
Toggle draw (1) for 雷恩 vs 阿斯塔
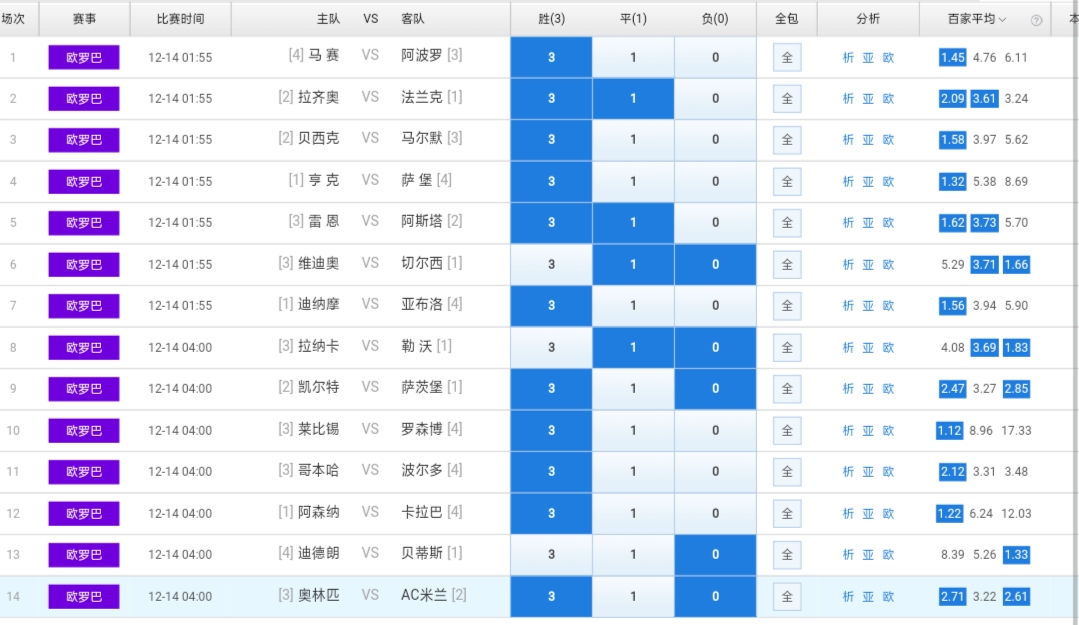pos(633,222)
